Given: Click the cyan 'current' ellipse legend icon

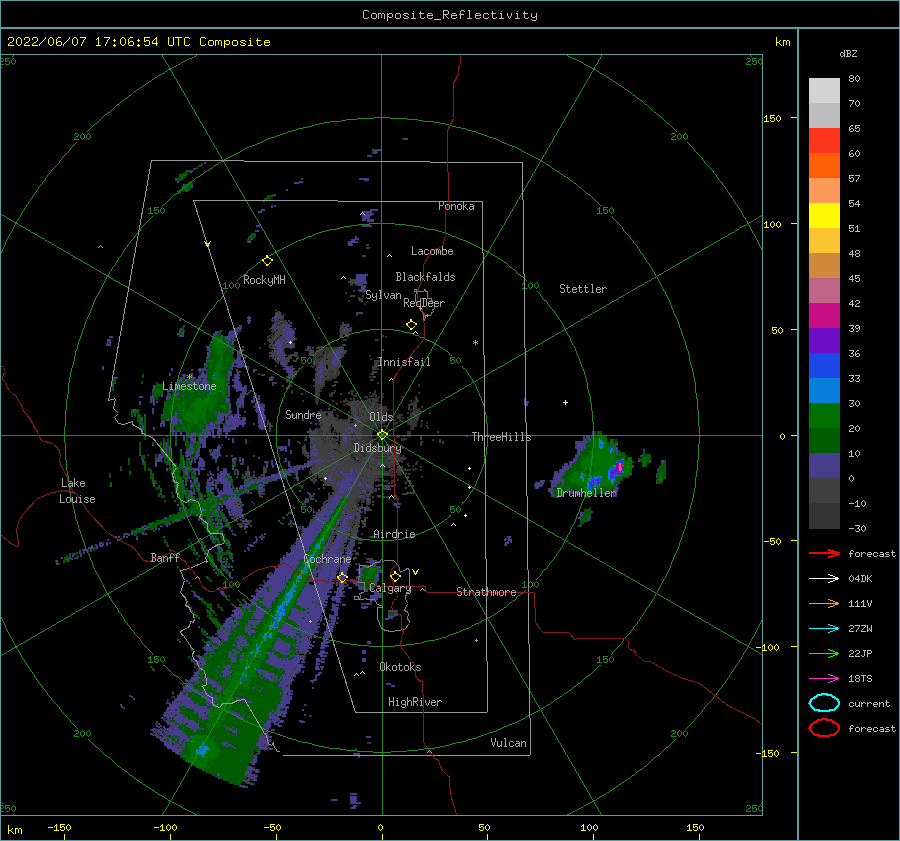Looking at the screenshot, I should pyautogui.click(x=824, y=703).
